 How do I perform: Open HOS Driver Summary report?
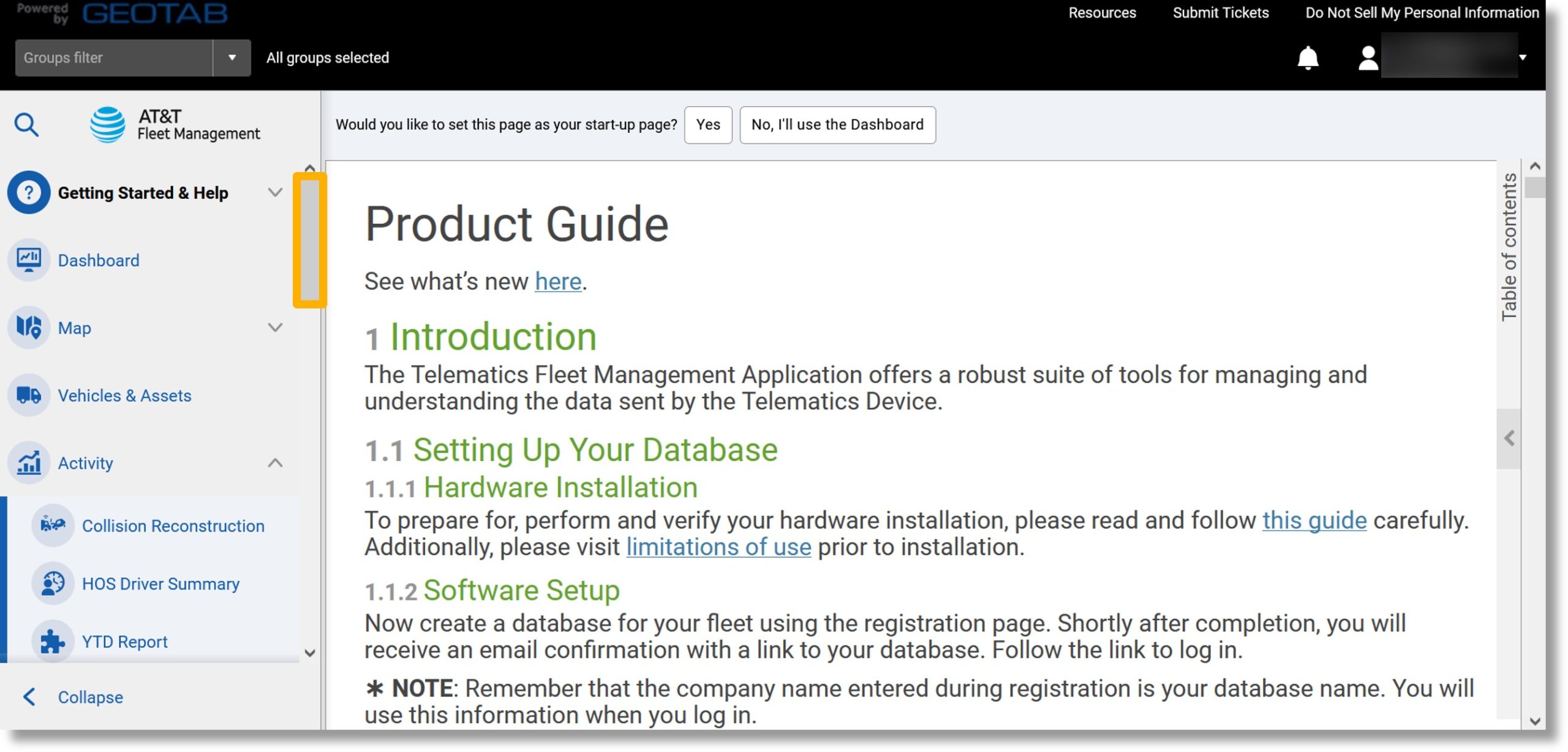point(160,584)
